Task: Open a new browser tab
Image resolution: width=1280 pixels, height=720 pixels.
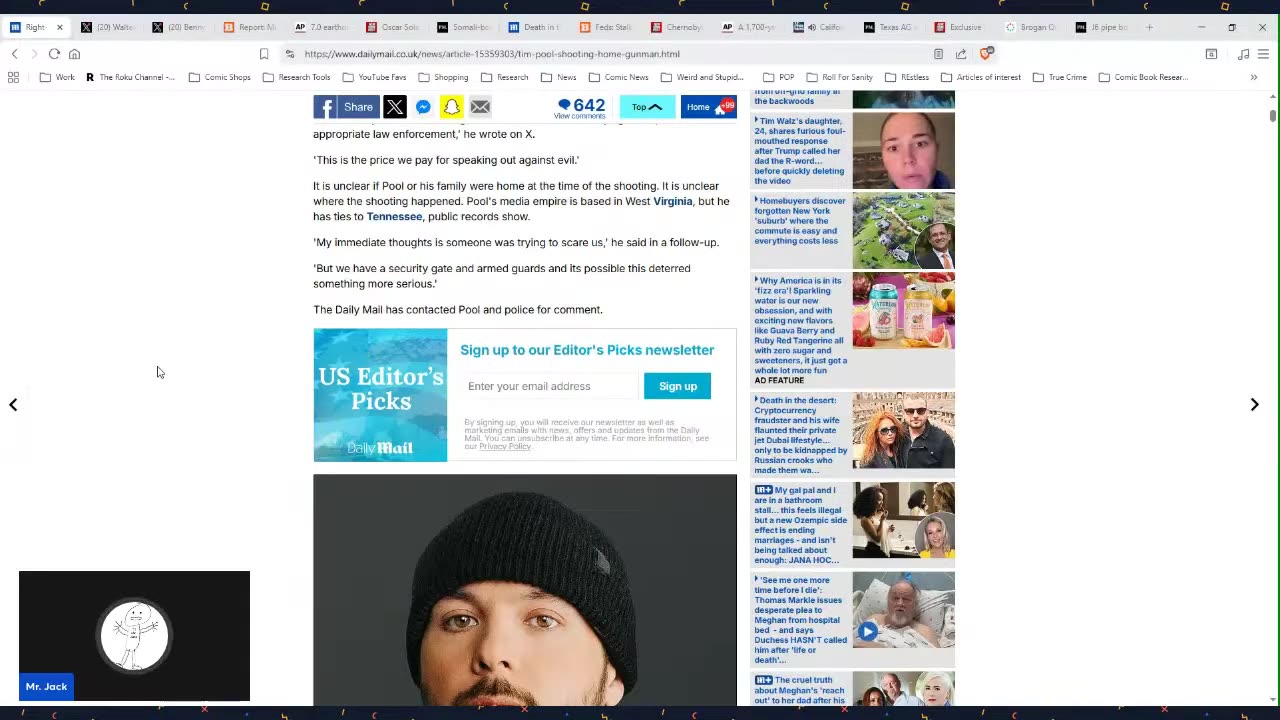Action: (x=1149, y=27)
